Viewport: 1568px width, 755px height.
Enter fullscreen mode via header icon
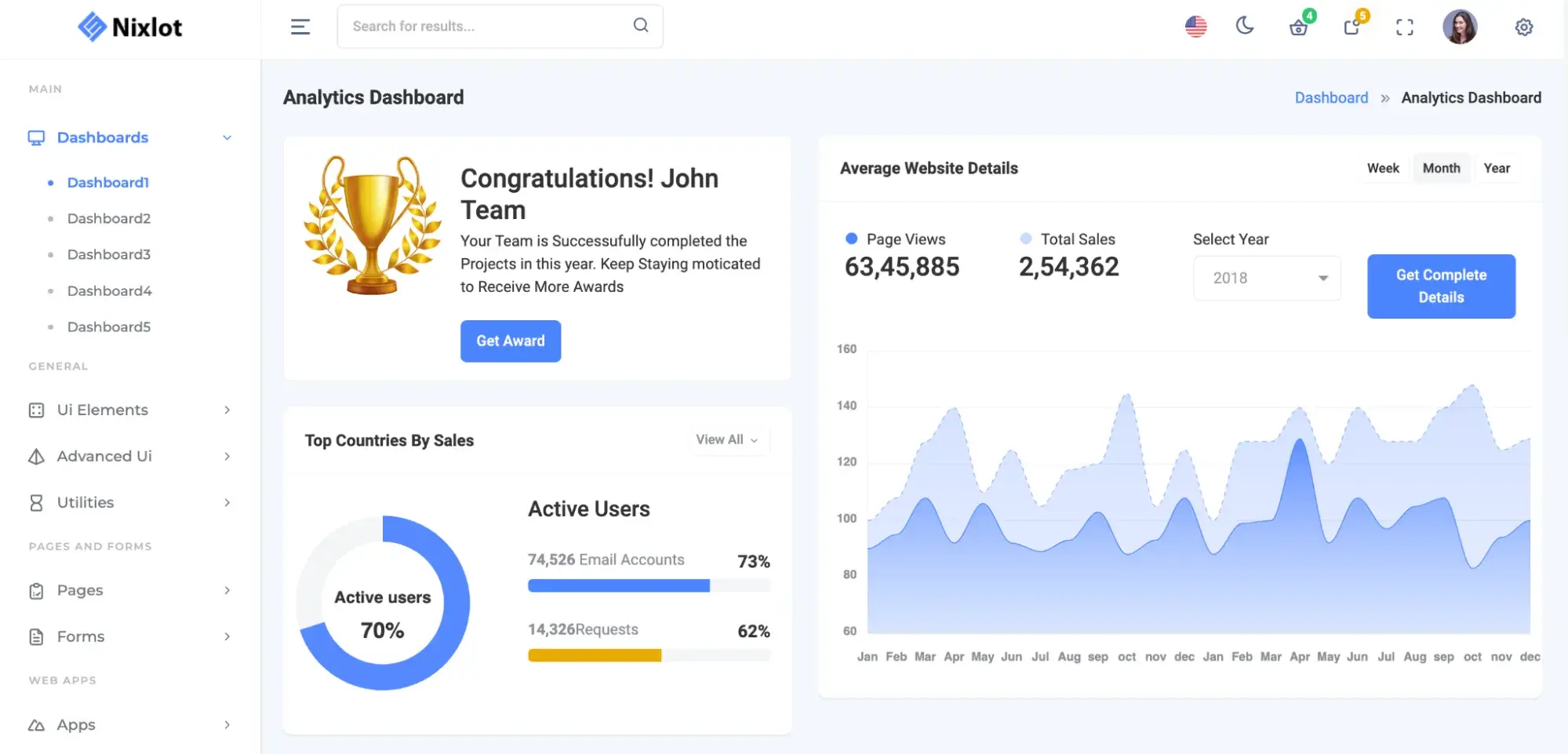pos(1404,27)
